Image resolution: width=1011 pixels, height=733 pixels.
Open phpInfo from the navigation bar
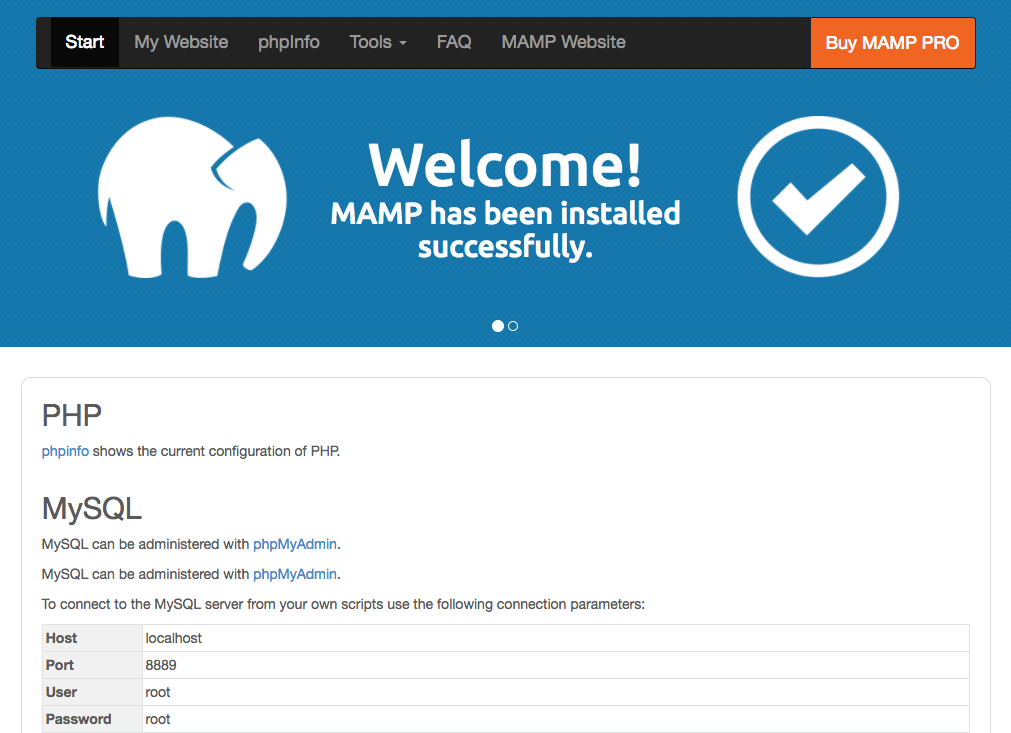(289, 43)
